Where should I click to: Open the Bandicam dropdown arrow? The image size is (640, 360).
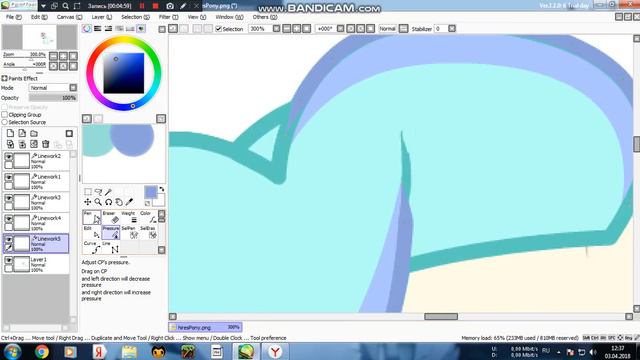43,6
